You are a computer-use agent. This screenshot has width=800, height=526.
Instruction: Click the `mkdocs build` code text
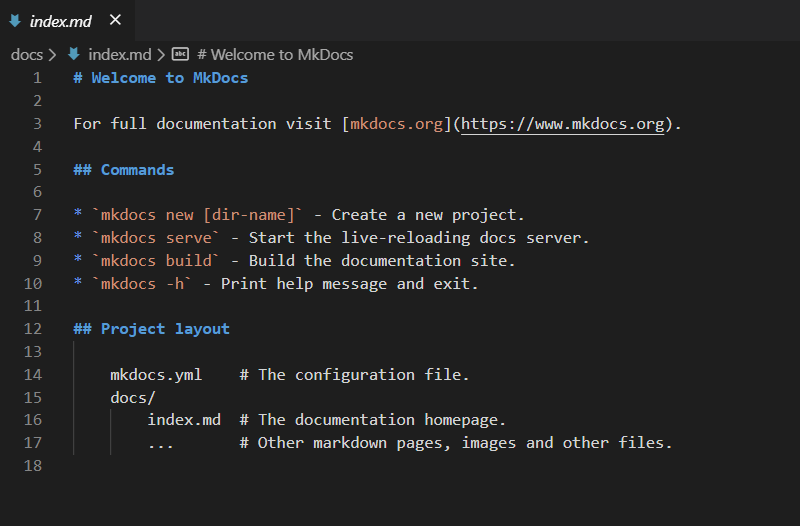(156, 261)
